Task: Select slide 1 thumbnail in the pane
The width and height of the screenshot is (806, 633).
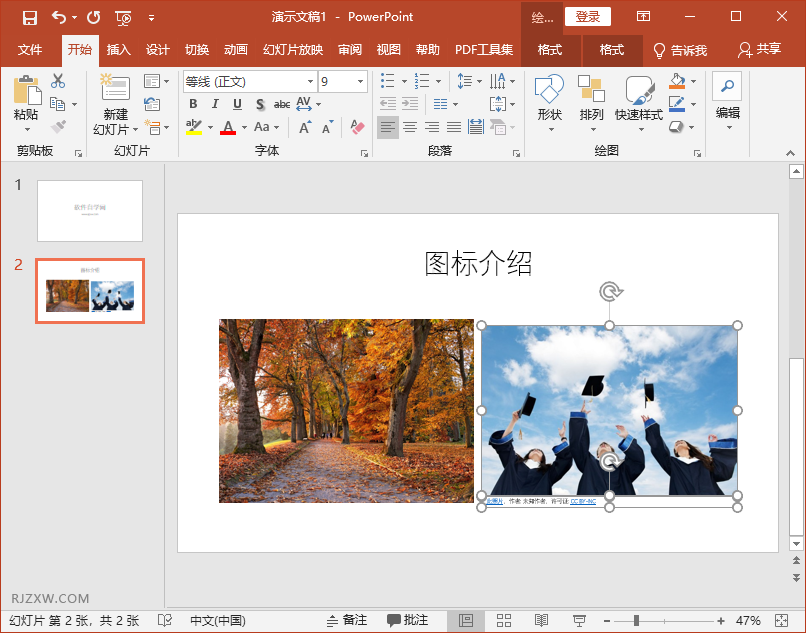Action: click(89, 210)
